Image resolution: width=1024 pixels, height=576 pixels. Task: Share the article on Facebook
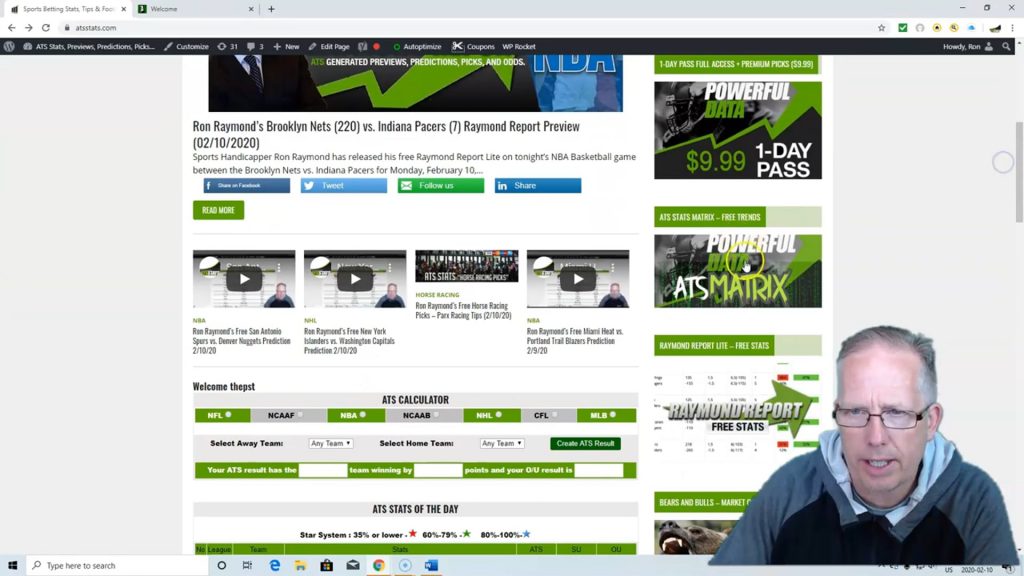(x=246, y=185)
